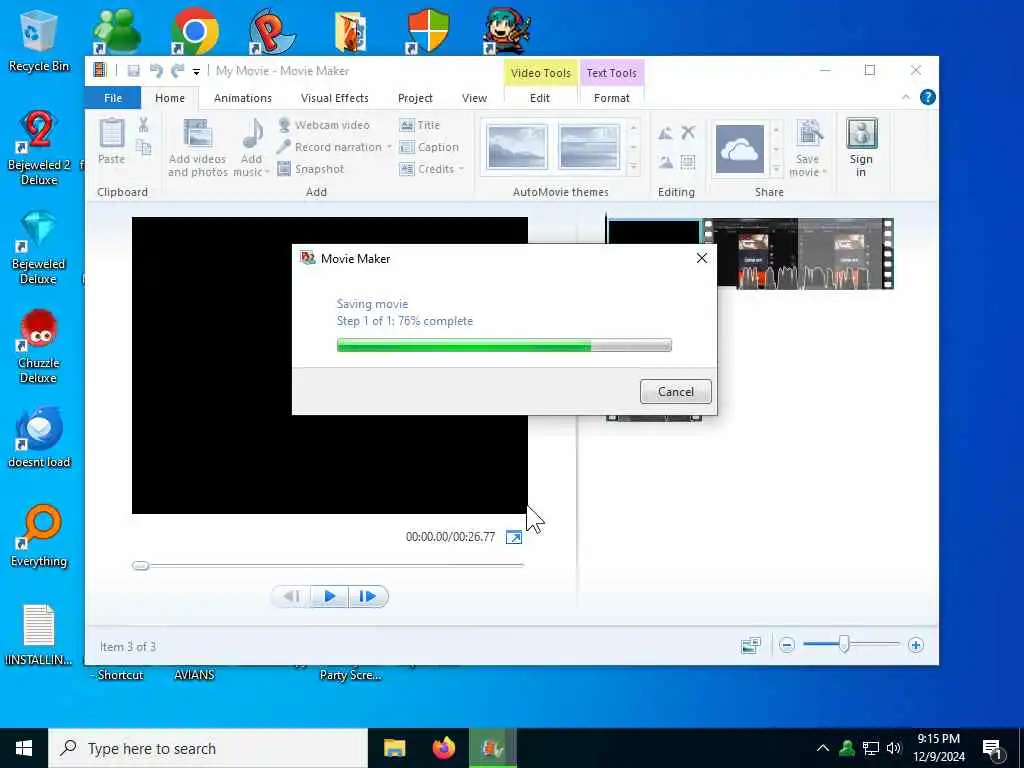Change thumbnail size icon in status bar

click(751, 645)
